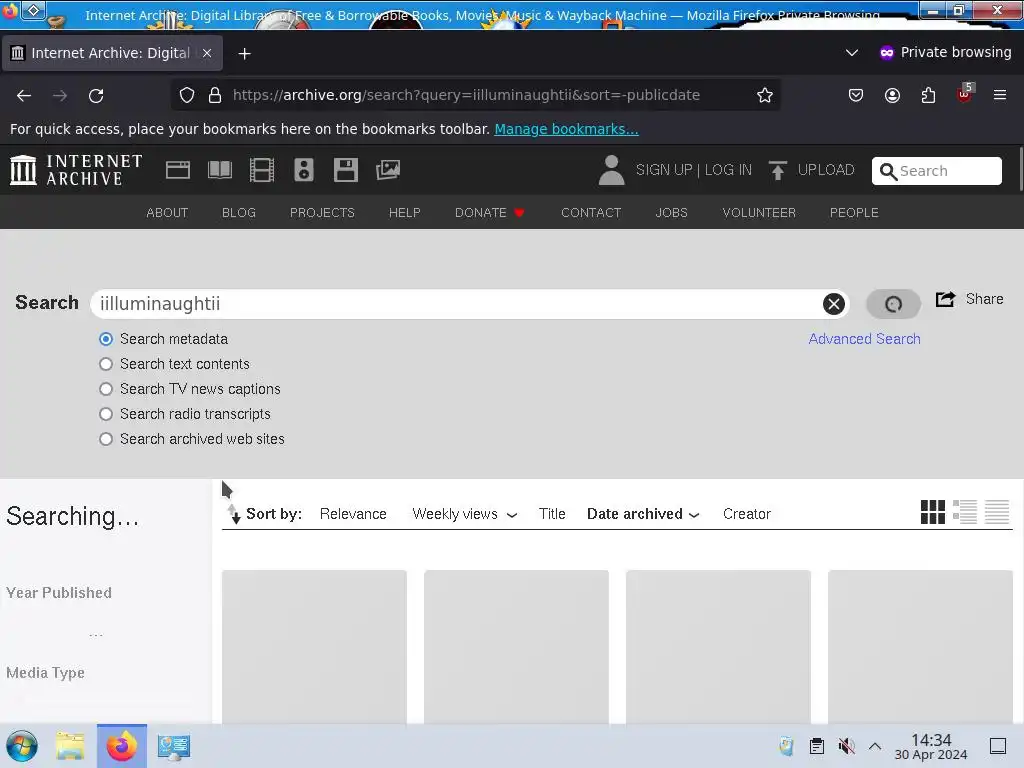Select Search radio transcripts option
Viewport: 1024px width, 768px height.
click(106, 414)
